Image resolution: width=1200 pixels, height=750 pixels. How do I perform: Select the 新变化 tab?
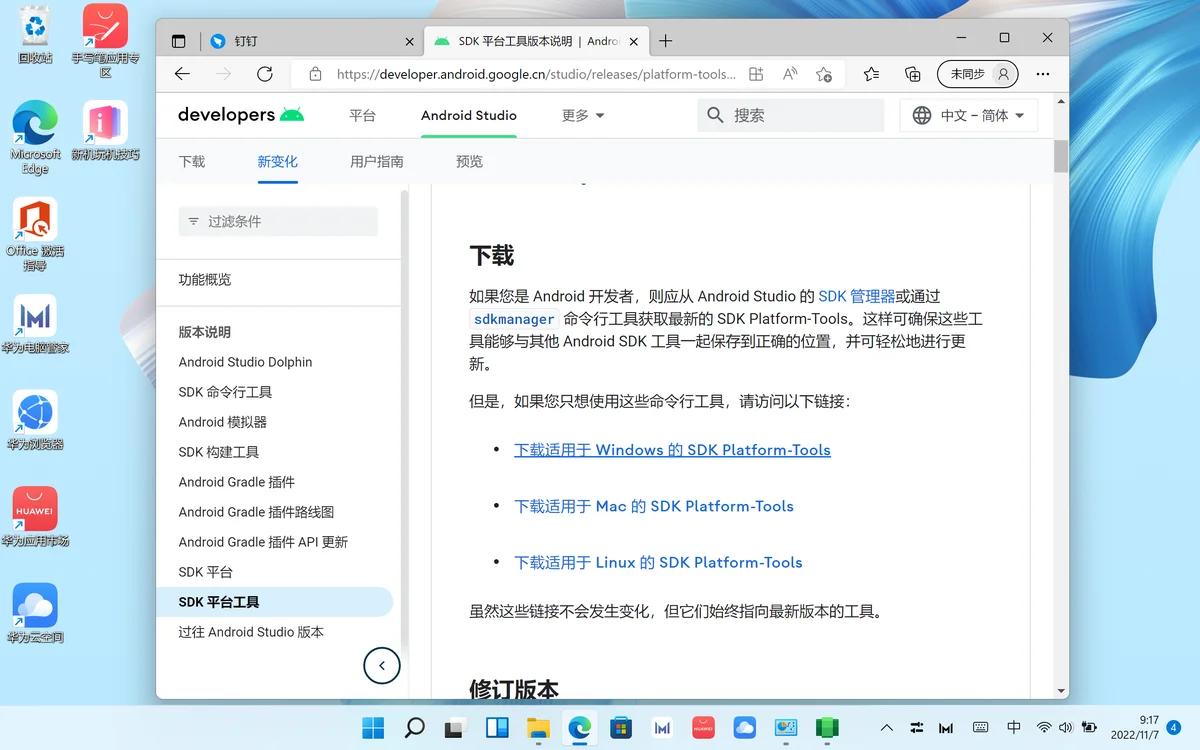pyautogui.click(x=278, y=161)
